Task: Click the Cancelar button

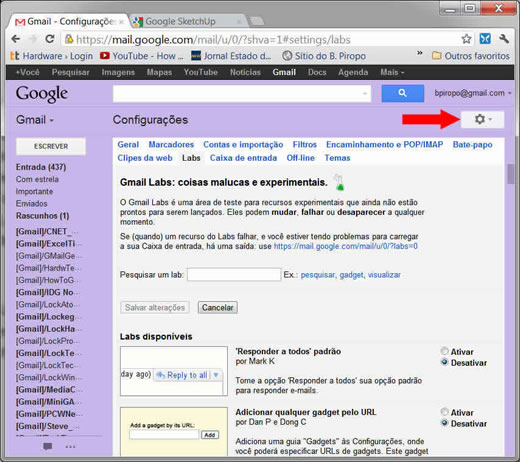Action: pos(218,307)
